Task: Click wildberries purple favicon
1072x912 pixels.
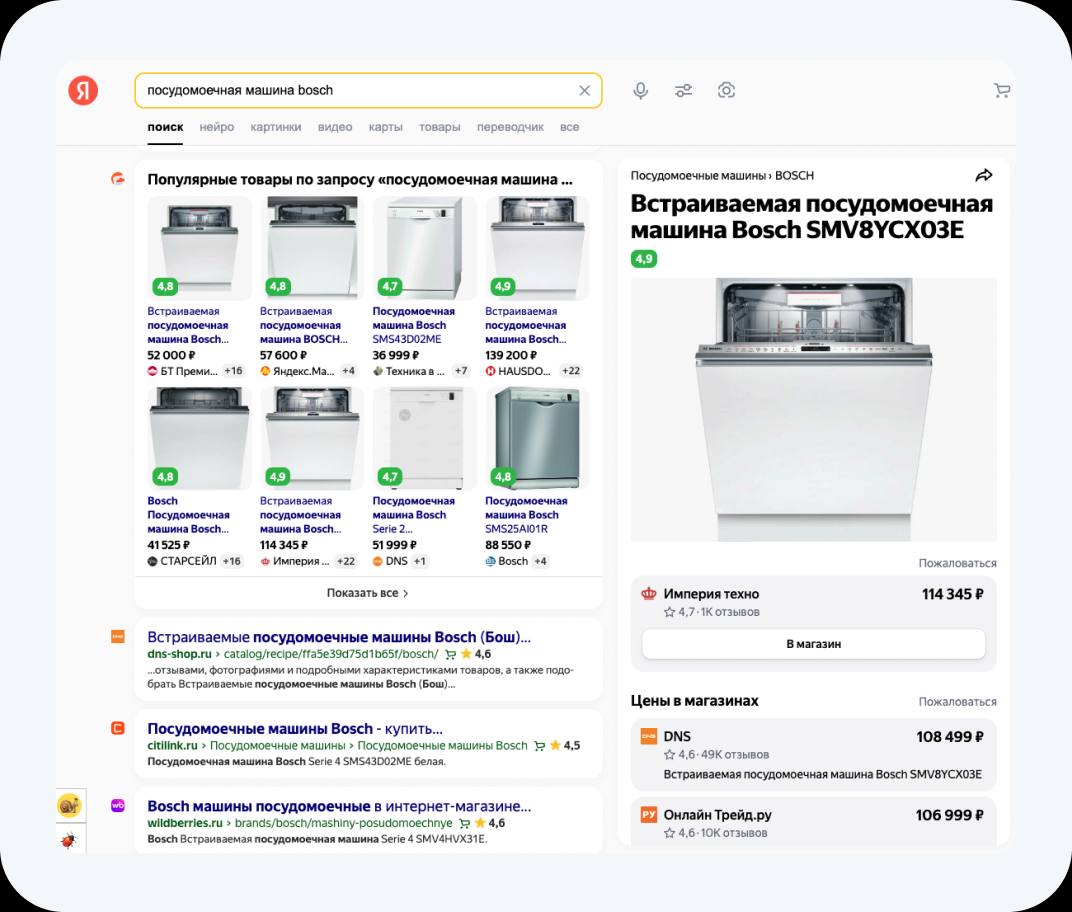Action: click(x=118, y=805)
